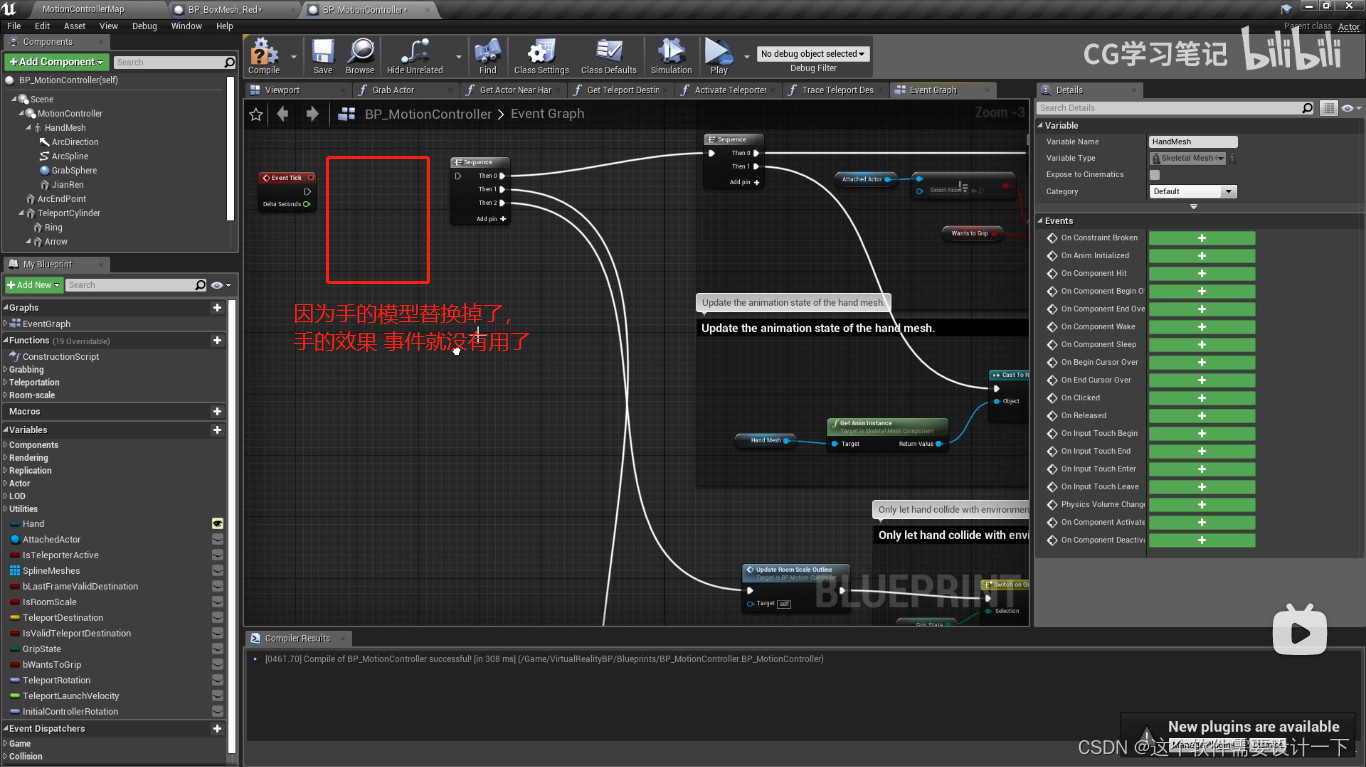Add new variable with plus icon
Image resolution: width=1366 pixels, height=767 pixels.
217,430
